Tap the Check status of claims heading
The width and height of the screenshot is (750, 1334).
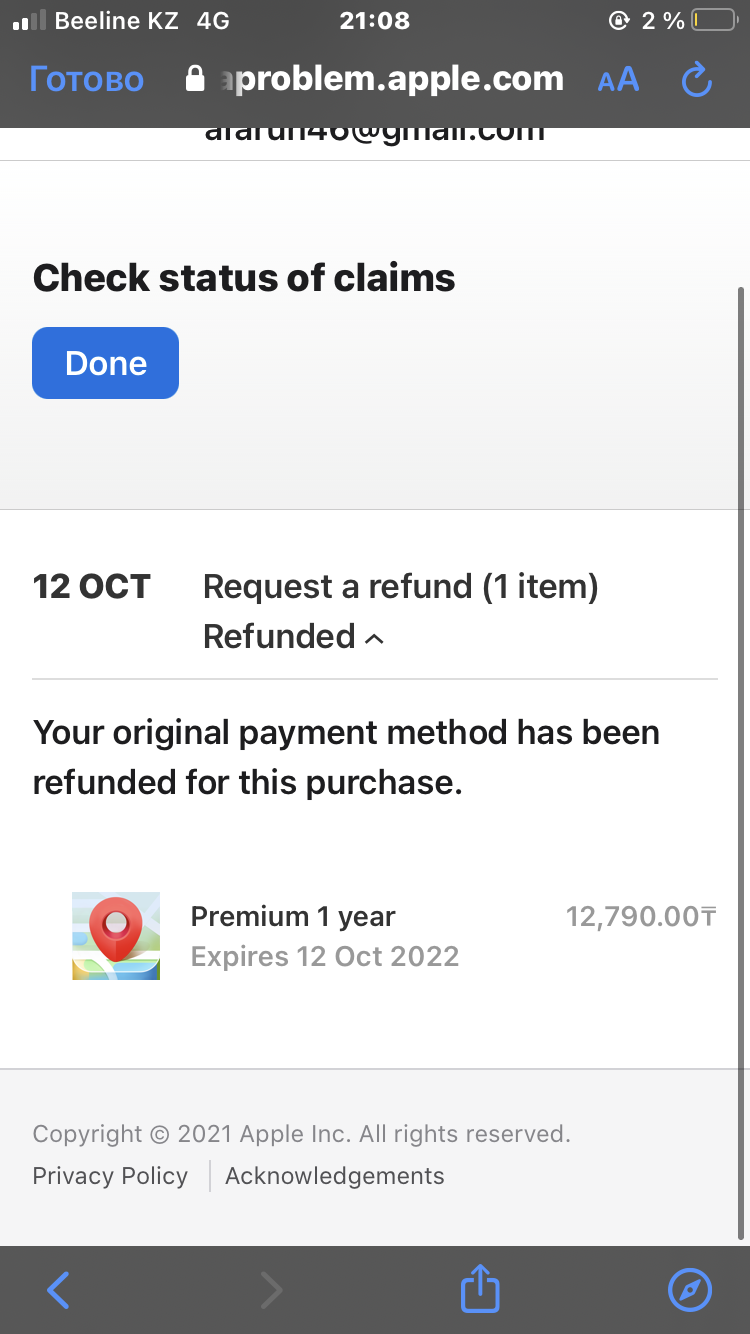244,278
